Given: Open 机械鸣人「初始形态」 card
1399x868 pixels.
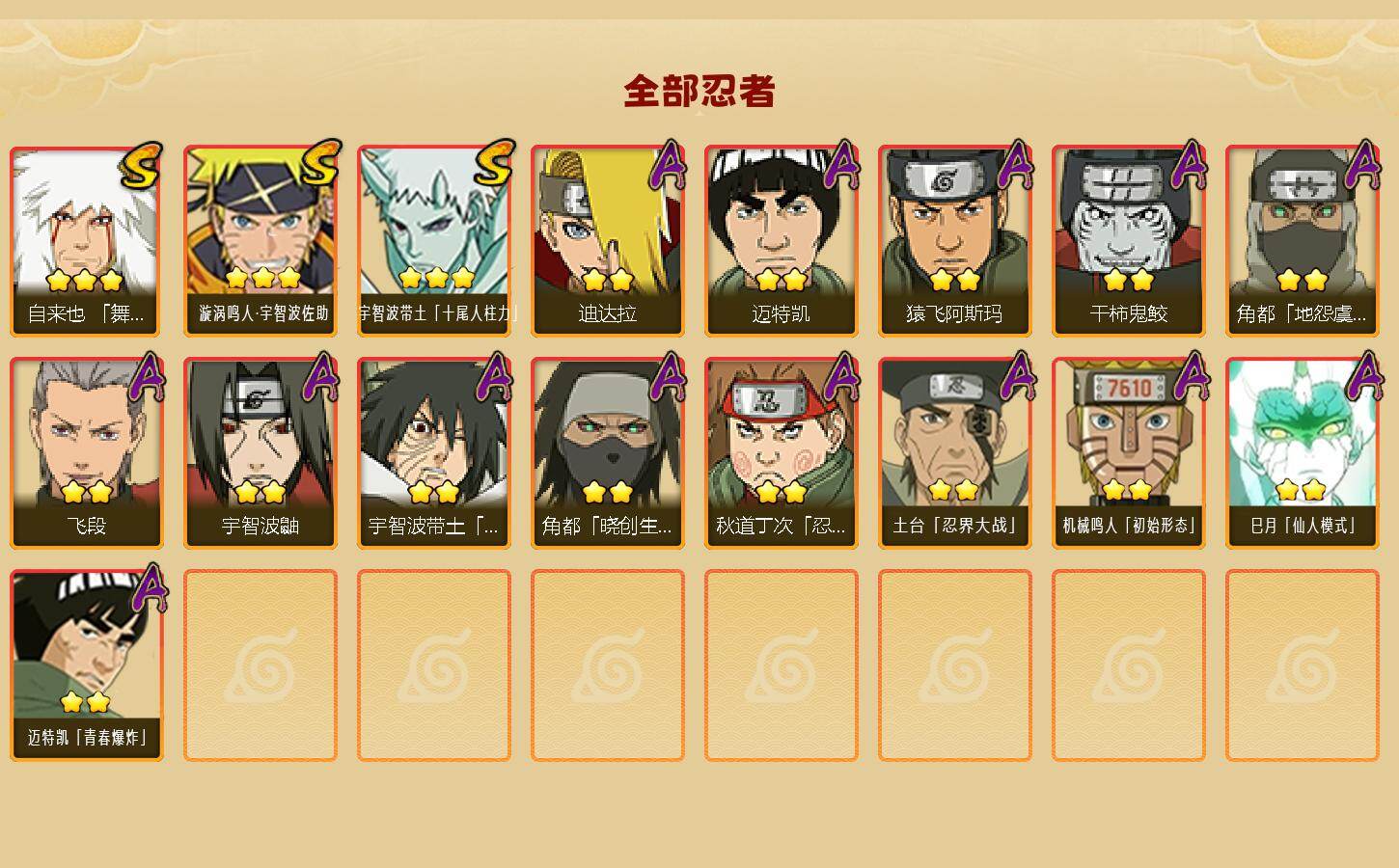Looking at the screenshot, I should tap(1129, 453).
